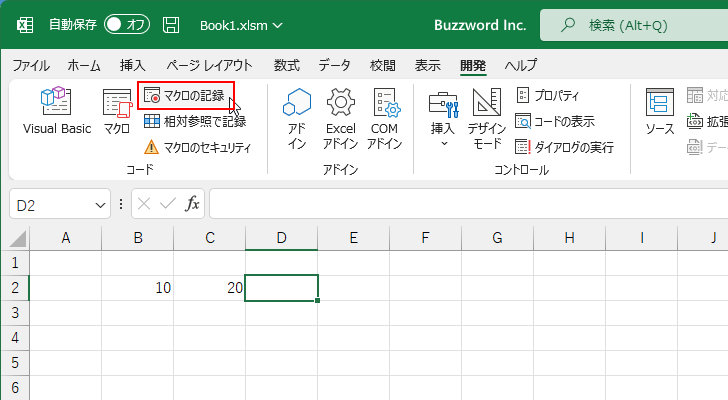
Task: Open the Book1.xlsm filename dropdown
Action: pos(241,25)
